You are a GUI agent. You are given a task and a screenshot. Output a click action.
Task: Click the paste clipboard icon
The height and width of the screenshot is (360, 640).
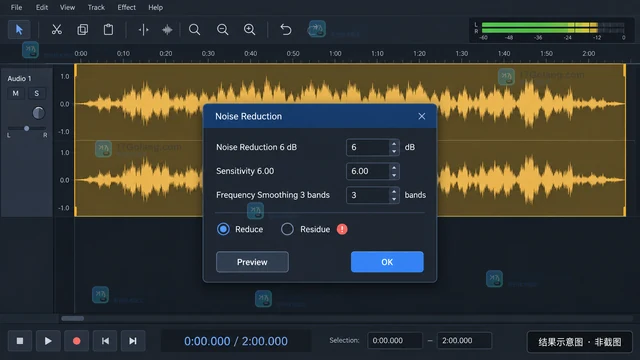pyautogui.click(x=108, y=29)
